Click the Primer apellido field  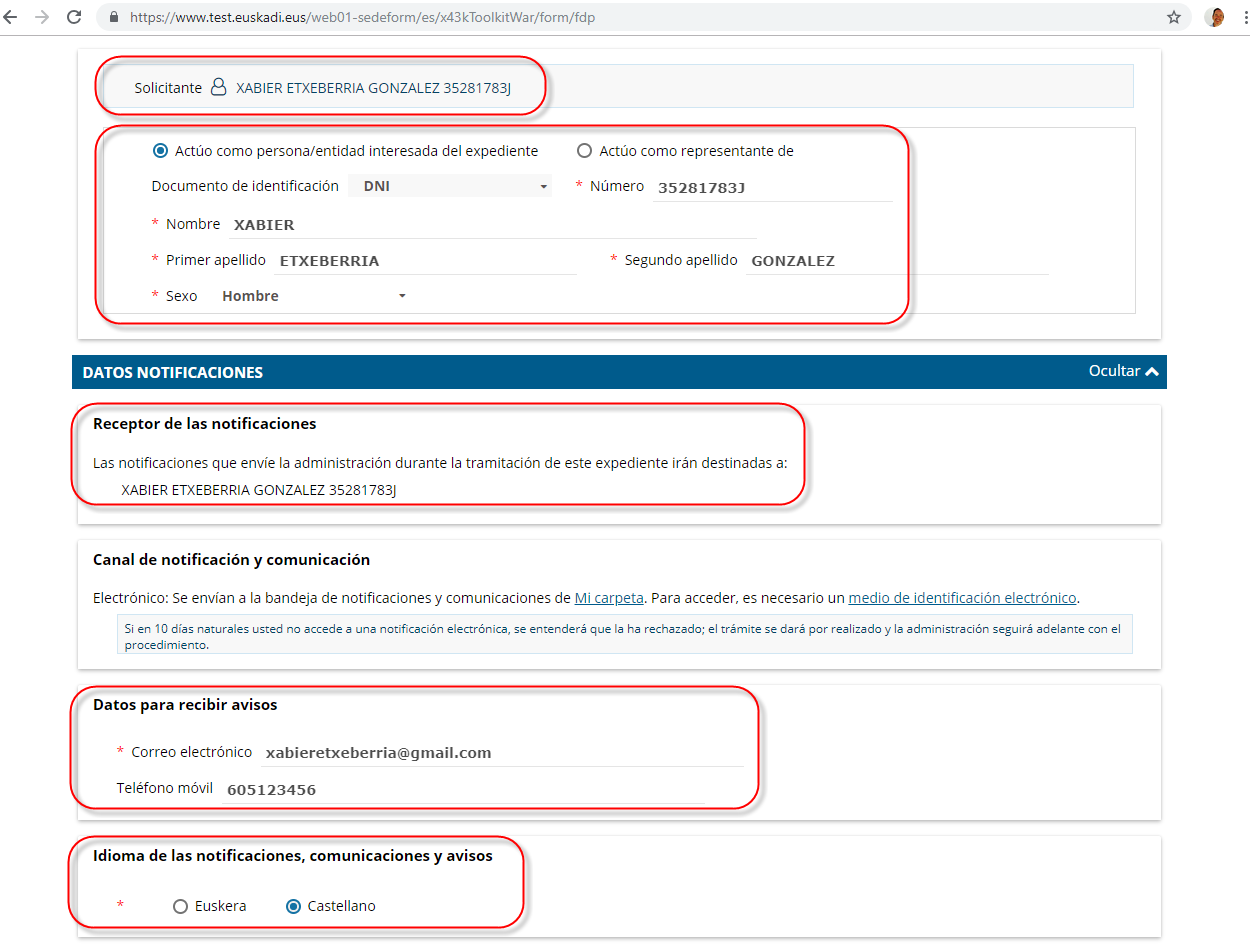(424, 261)
